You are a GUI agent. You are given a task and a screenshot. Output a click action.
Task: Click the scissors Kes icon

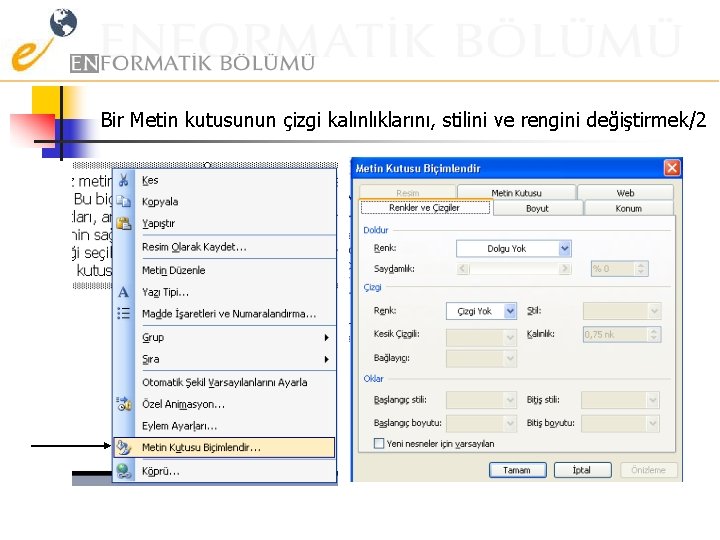123,180
